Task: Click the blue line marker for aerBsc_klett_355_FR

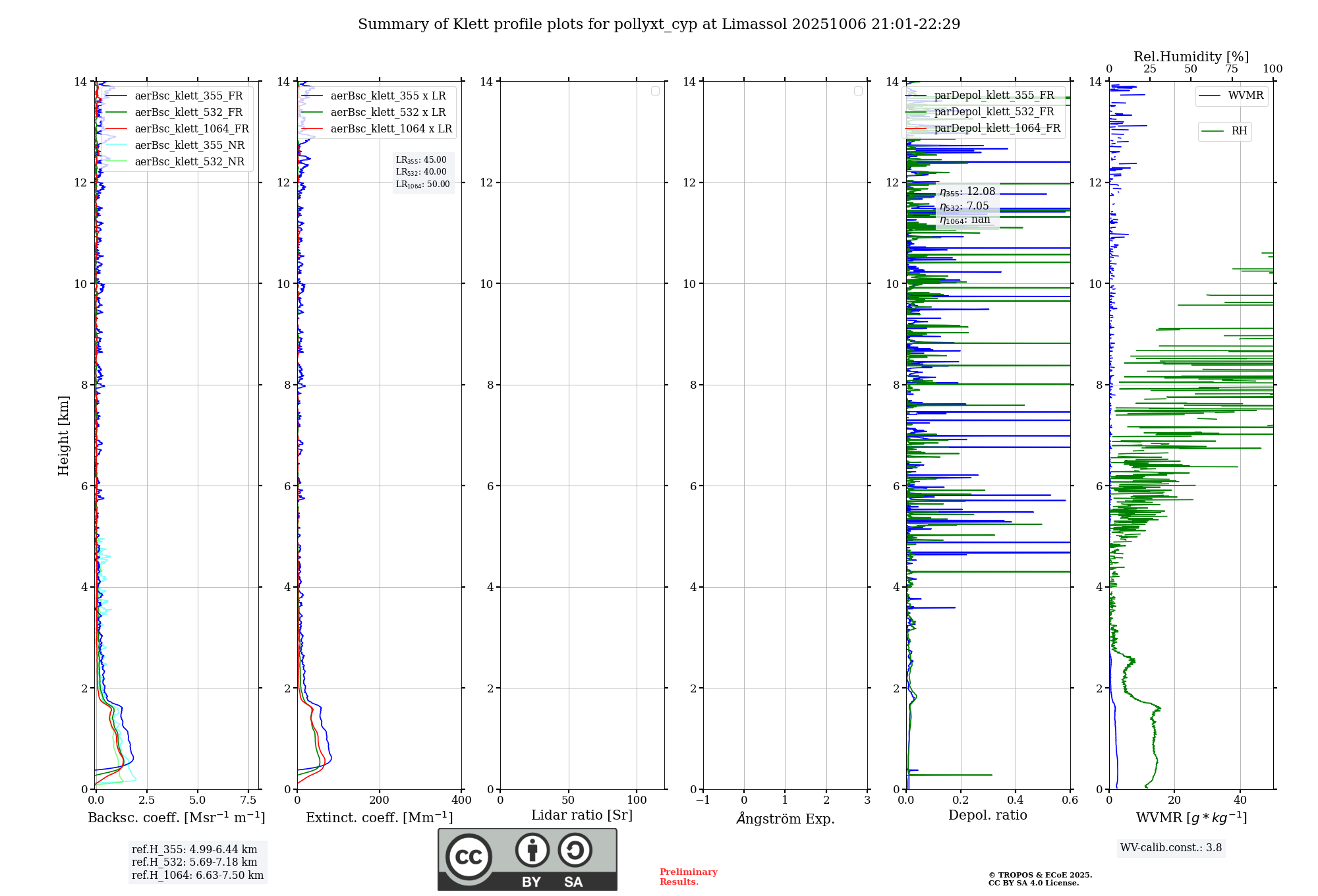Action: (x=116, y=96)
